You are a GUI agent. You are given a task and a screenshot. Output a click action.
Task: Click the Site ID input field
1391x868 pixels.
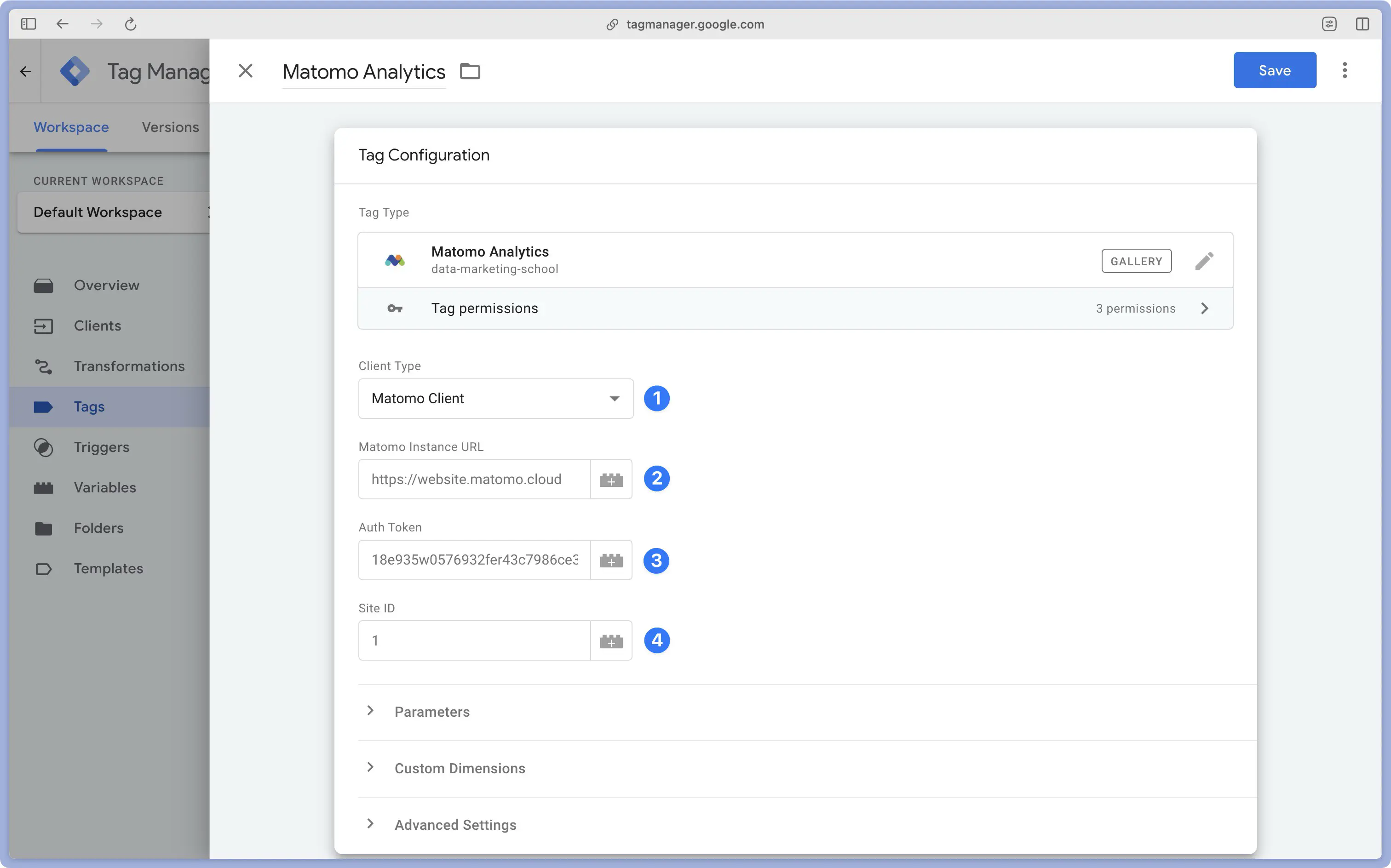tap(474, 641)
